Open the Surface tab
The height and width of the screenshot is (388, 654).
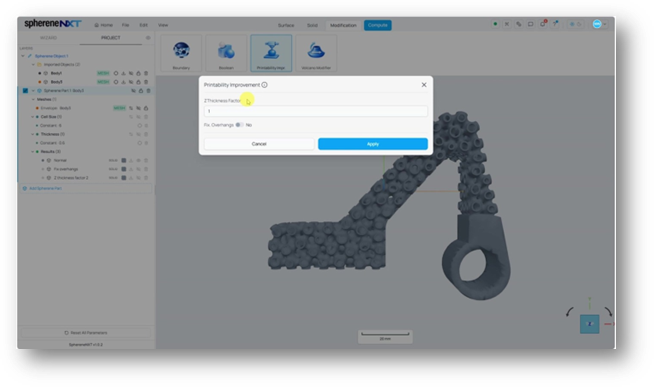click(x=286, y=25)
